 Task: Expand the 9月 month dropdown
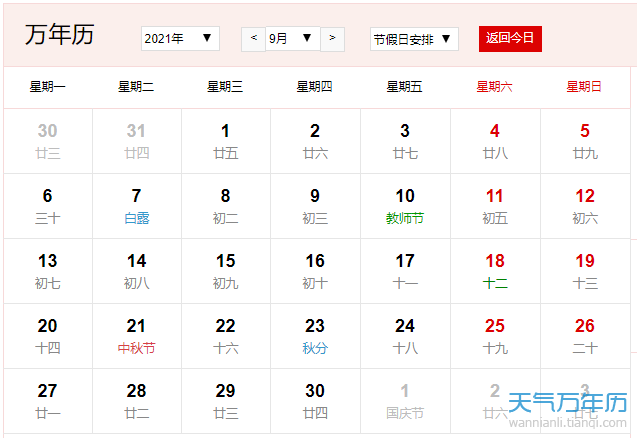(292, 39)
